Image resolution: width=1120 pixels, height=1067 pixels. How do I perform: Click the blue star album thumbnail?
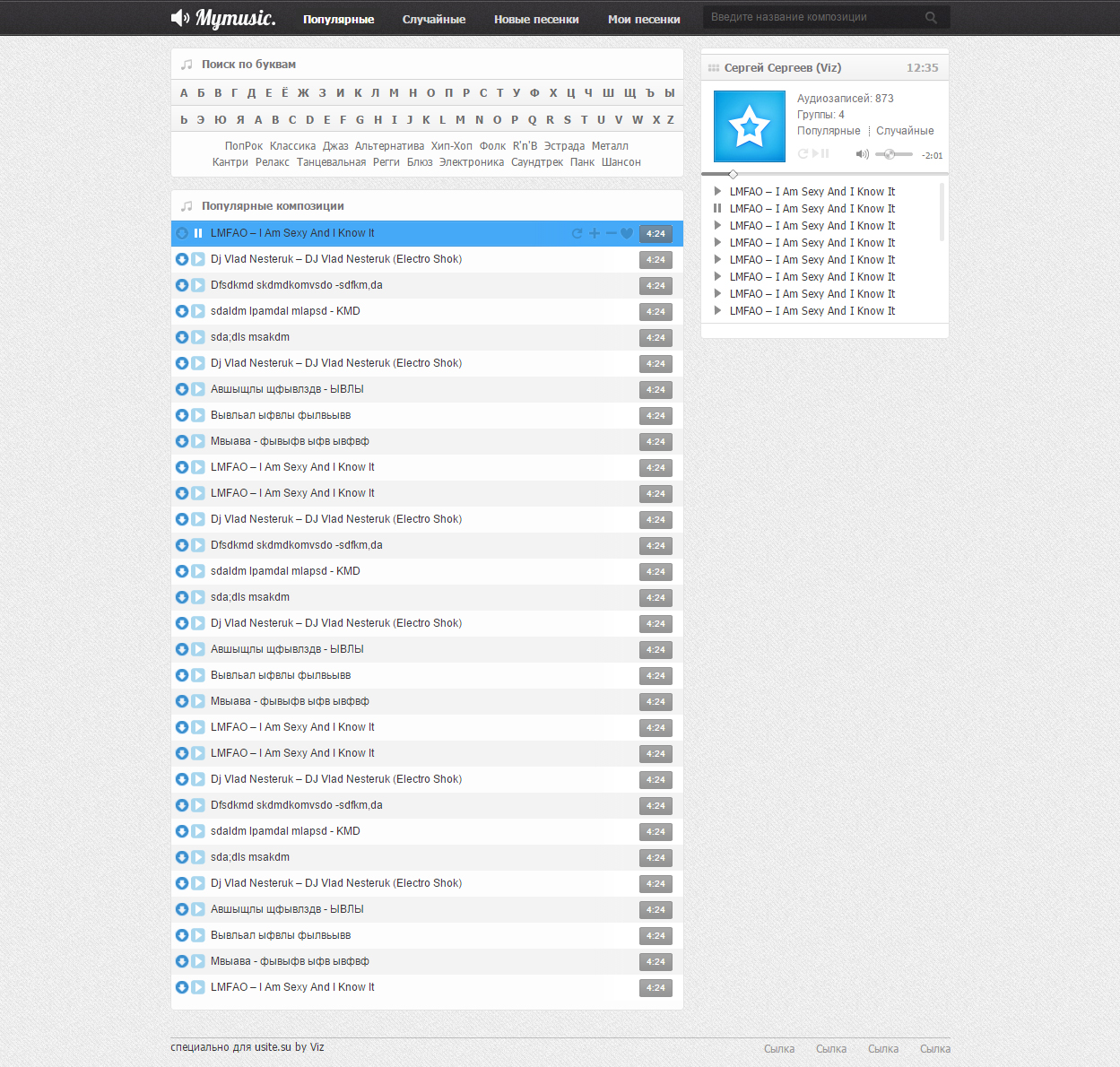click(x=749, y=126)
